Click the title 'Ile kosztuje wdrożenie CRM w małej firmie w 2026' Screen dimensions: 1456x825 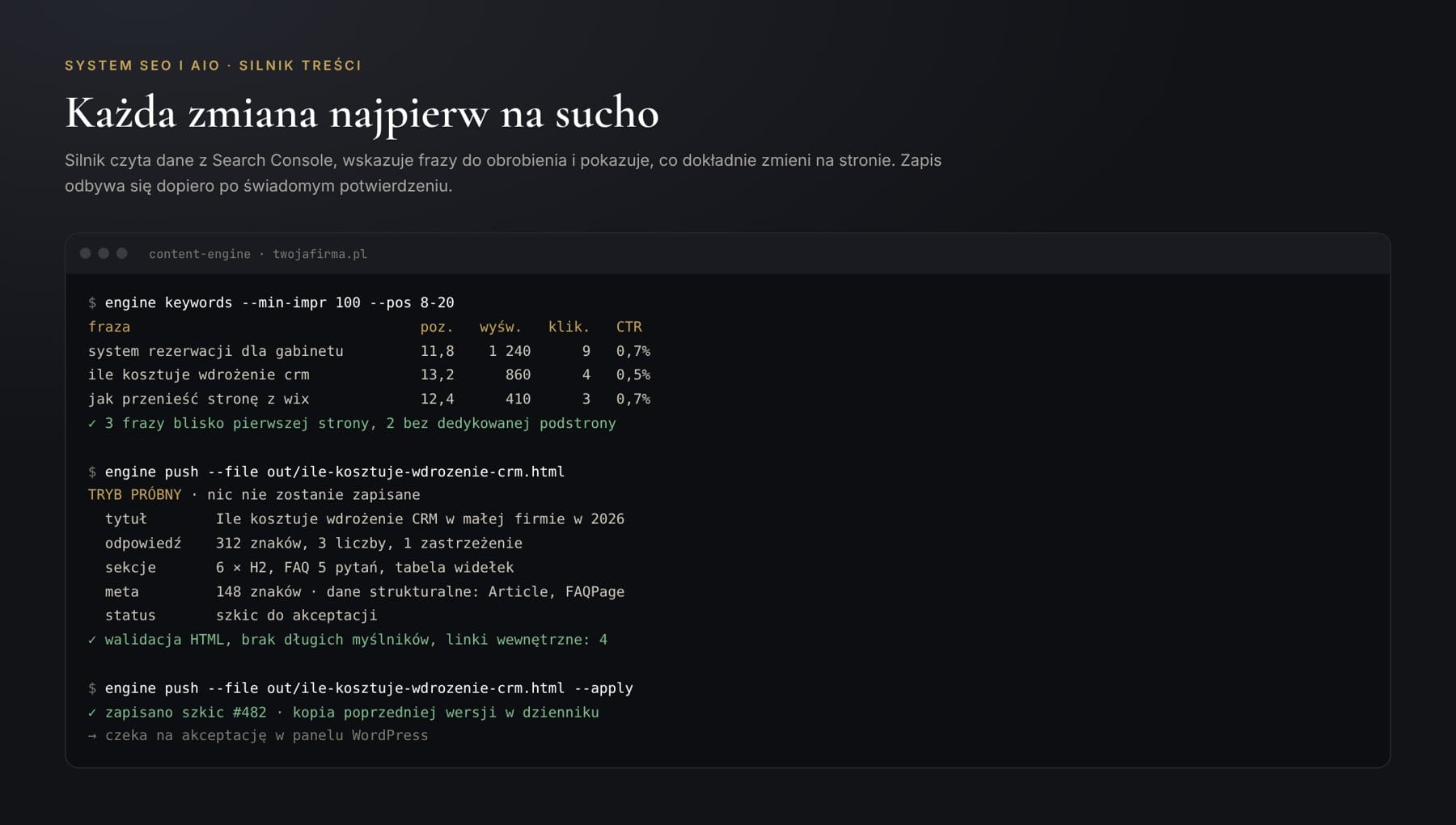(420, 518)
